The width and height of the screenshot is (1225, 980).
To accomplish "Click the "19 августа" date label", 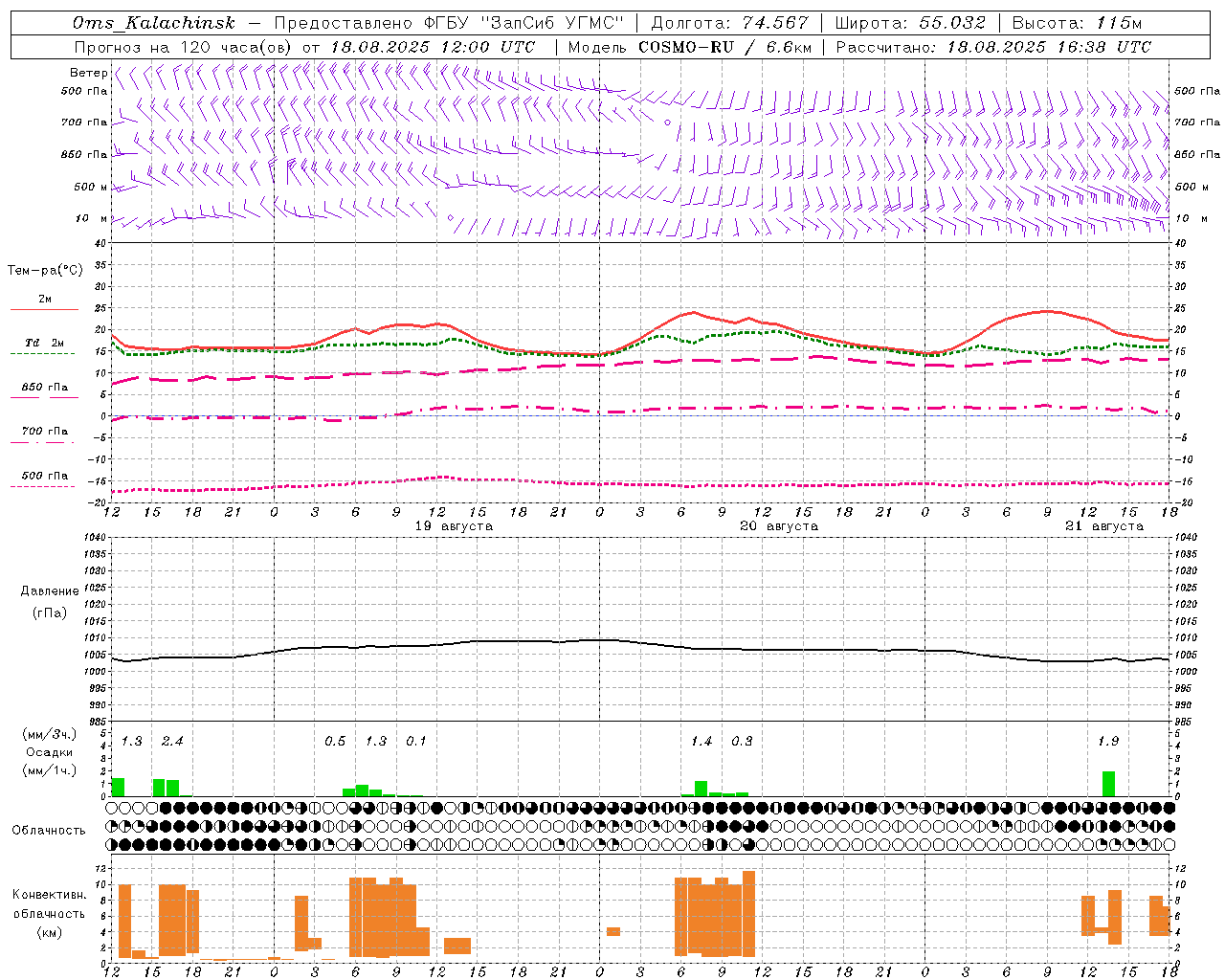I will click(x=454, y=526).
